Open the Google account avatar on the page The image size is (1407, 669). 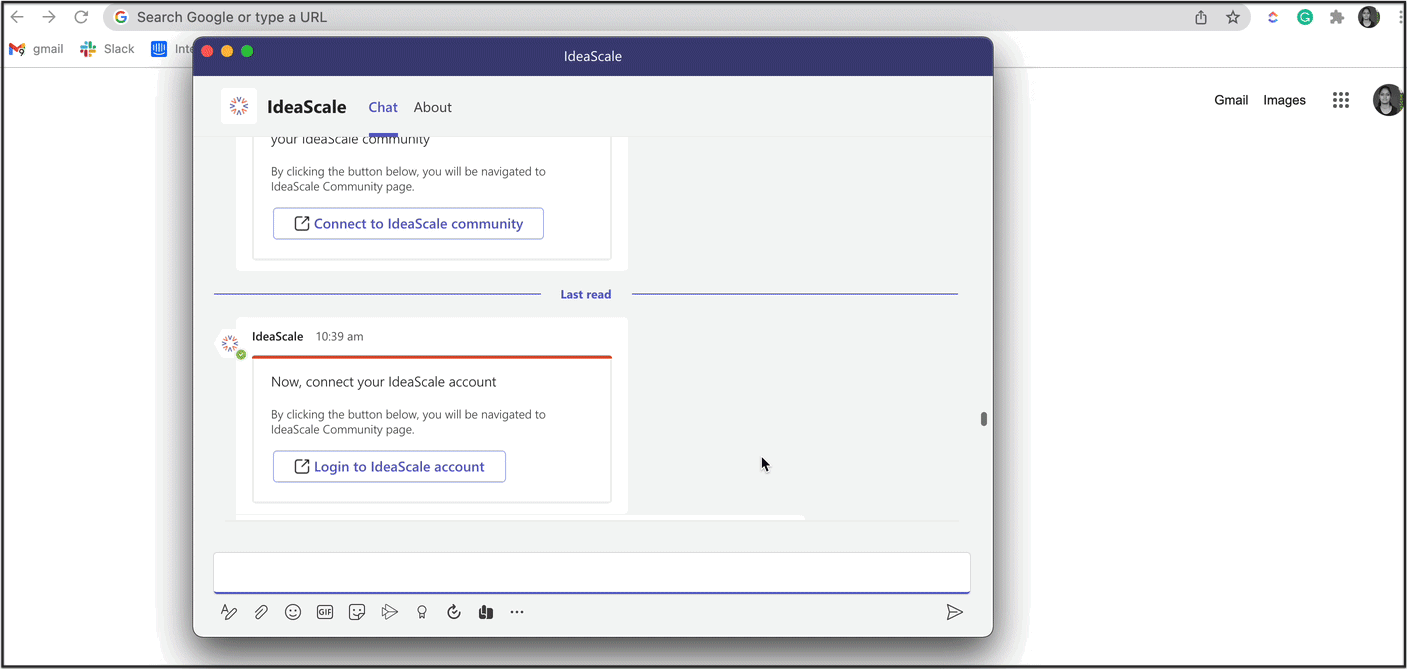point(1388,100)
